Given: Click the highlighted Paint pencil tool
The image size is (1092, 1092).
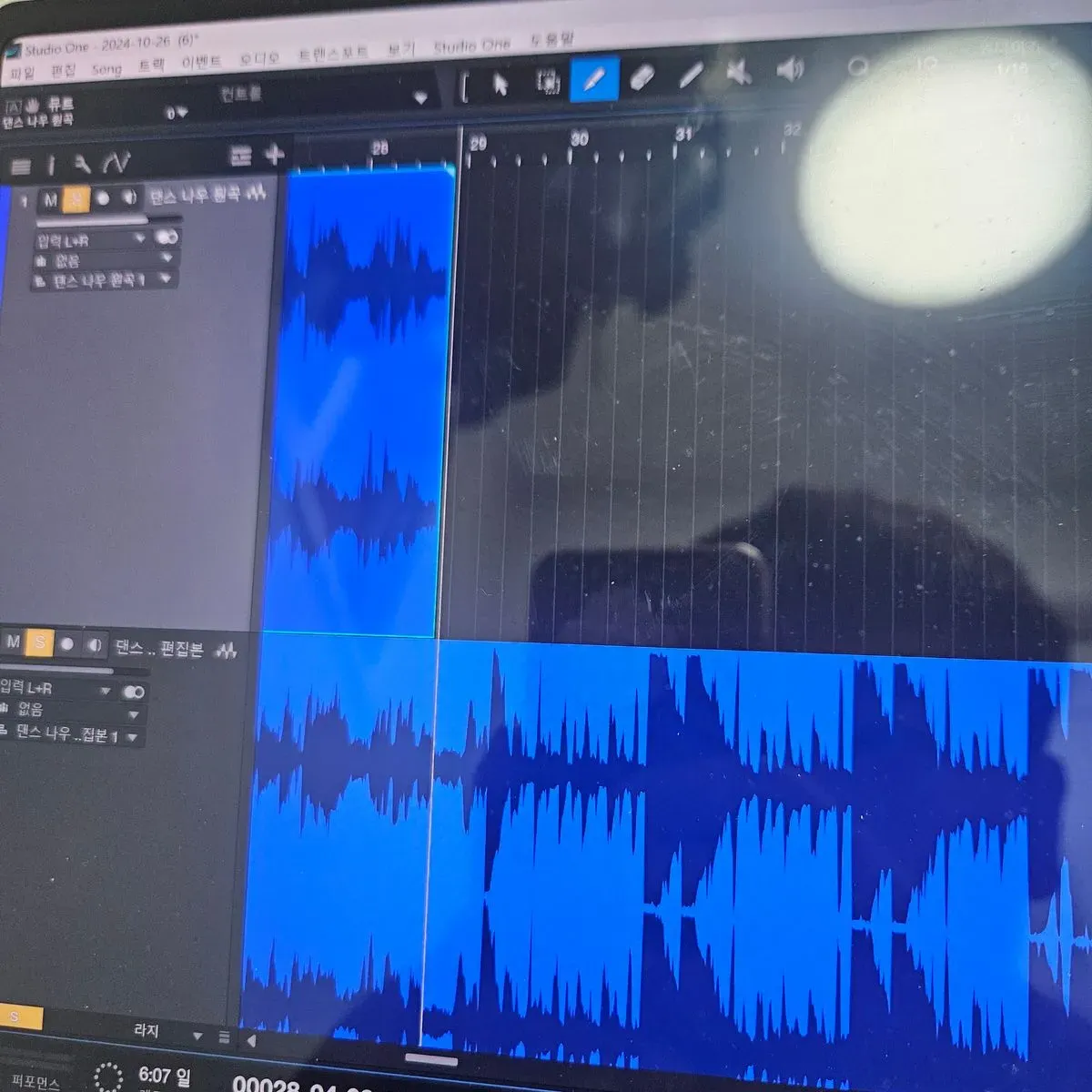Looking at the screenshot, I should 594,80.
